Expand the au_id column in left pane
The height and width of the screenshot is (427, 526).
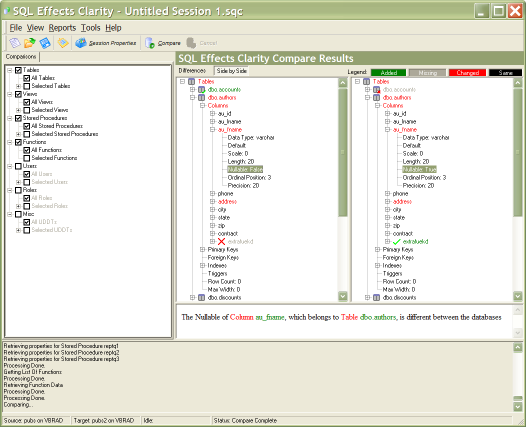coord(212,113)
